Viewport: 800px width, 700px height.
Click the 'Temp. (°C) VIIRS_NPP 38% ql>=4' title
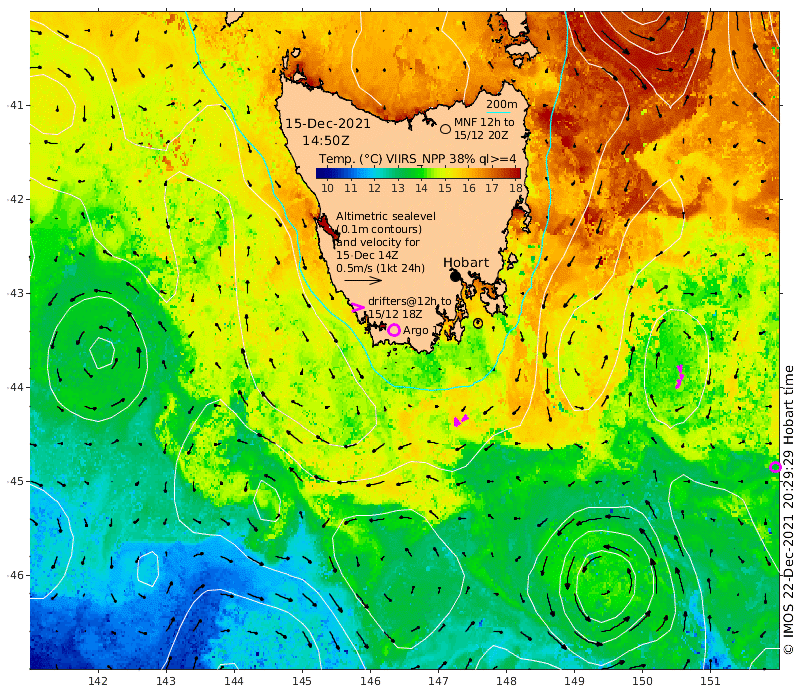pos(417,159)
